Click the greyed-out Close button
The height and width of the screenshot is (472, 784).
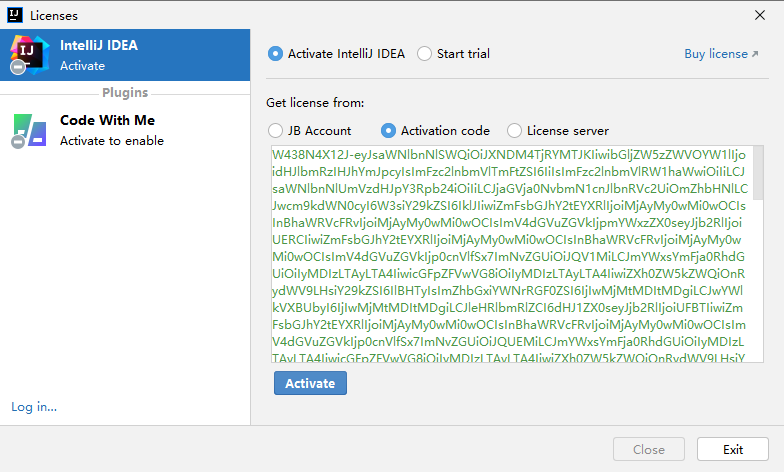coord(649,449)
